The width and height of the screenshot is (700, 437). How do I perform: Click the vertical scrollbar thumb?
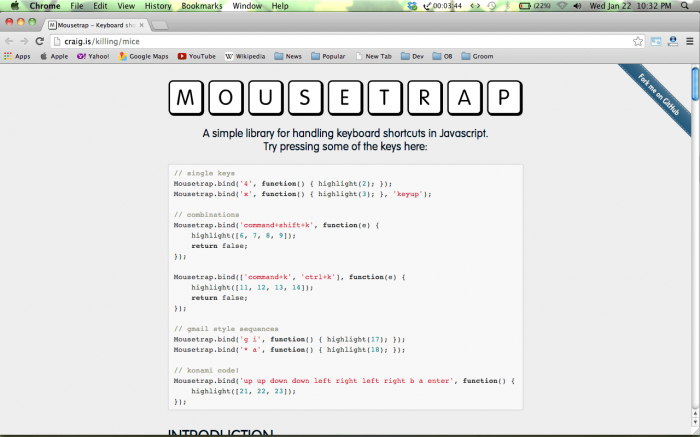coord(695,83)
